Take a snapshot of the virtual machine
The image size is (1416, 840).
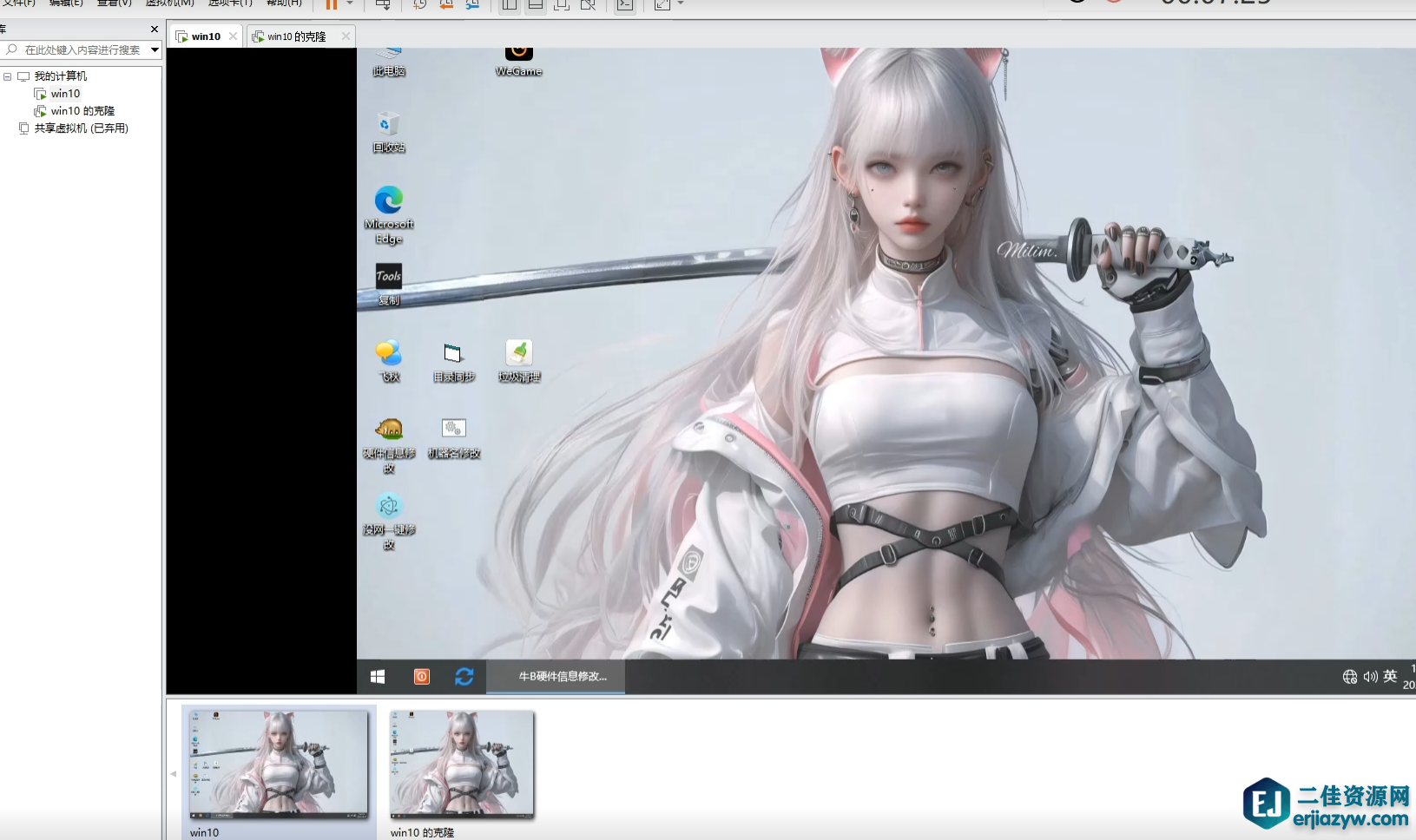tap(421, 6)
